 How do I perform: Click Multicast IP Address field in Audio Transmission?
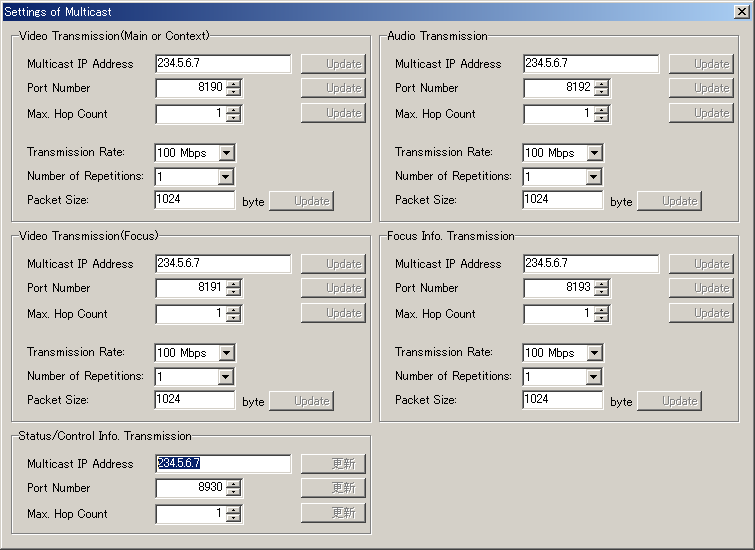[x=590, y=64]
